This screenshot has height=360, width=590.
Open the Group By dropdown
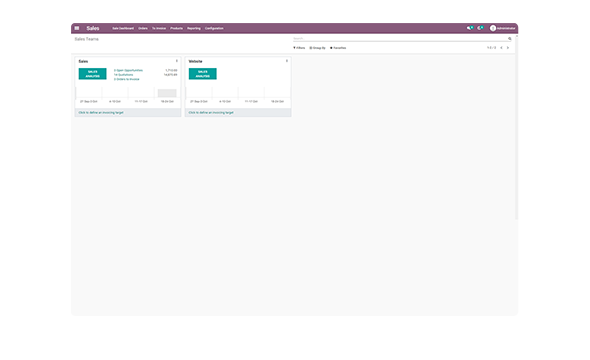pyautogui.click(x=318, y=48)
